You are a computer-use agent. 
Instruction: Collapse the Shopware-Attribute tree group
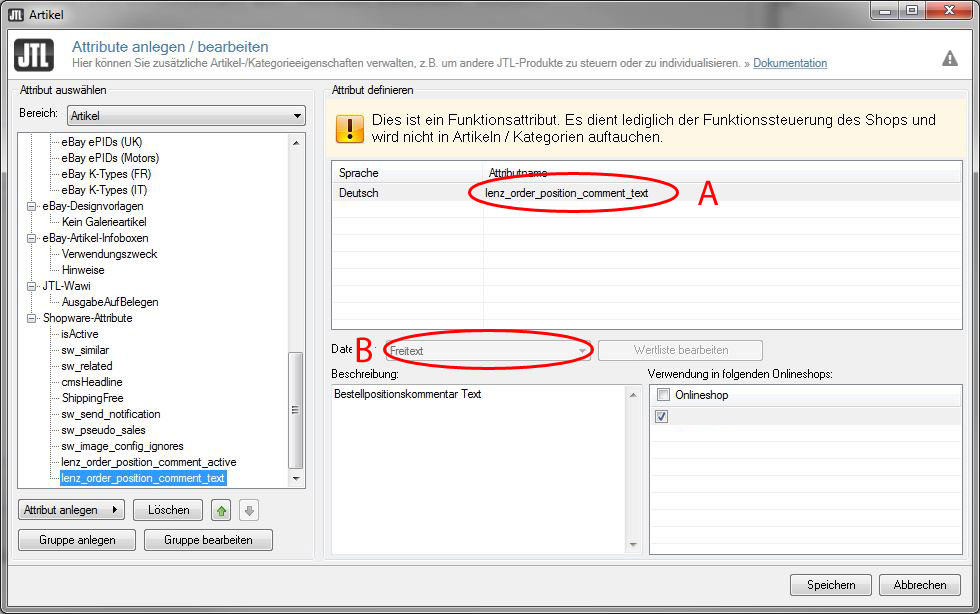[32, 318]
